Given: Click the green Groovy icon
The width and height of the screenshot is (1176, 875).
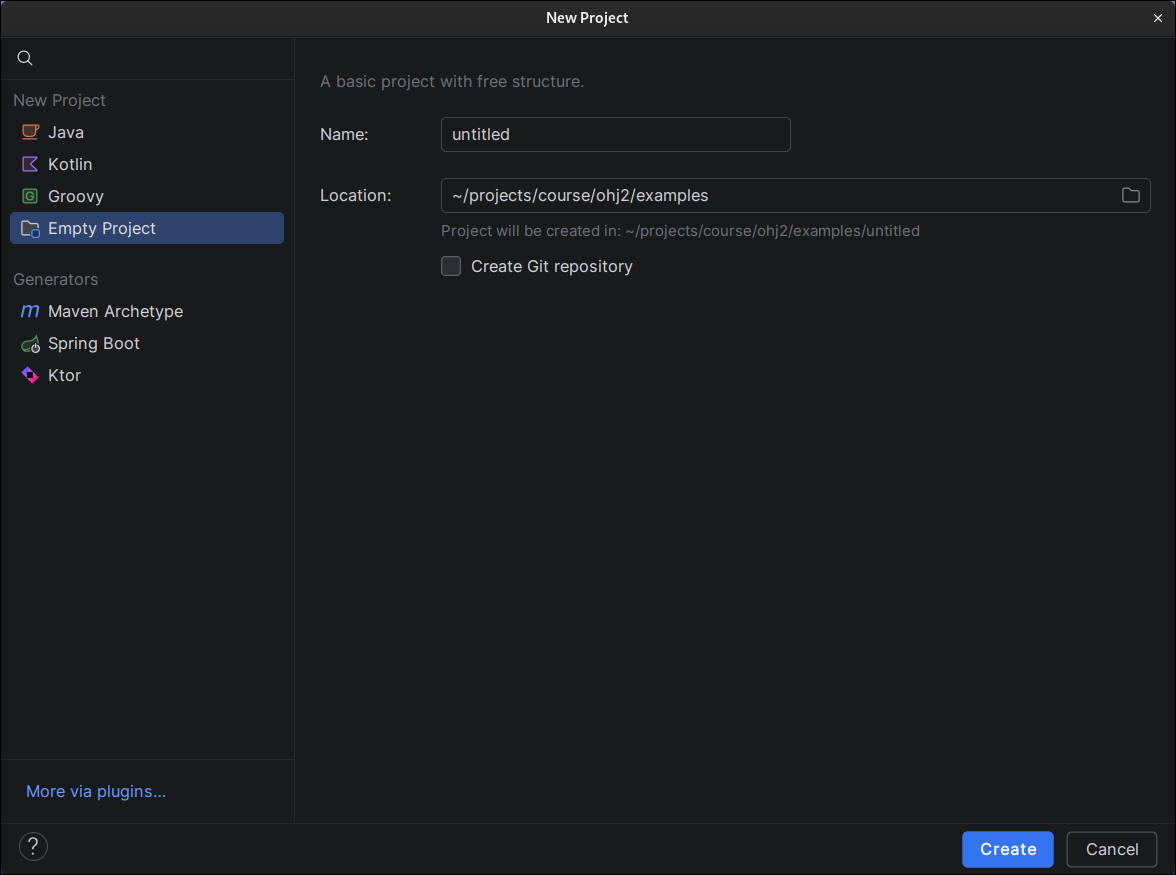Looking at the screenshot, I should coord(30,196).
